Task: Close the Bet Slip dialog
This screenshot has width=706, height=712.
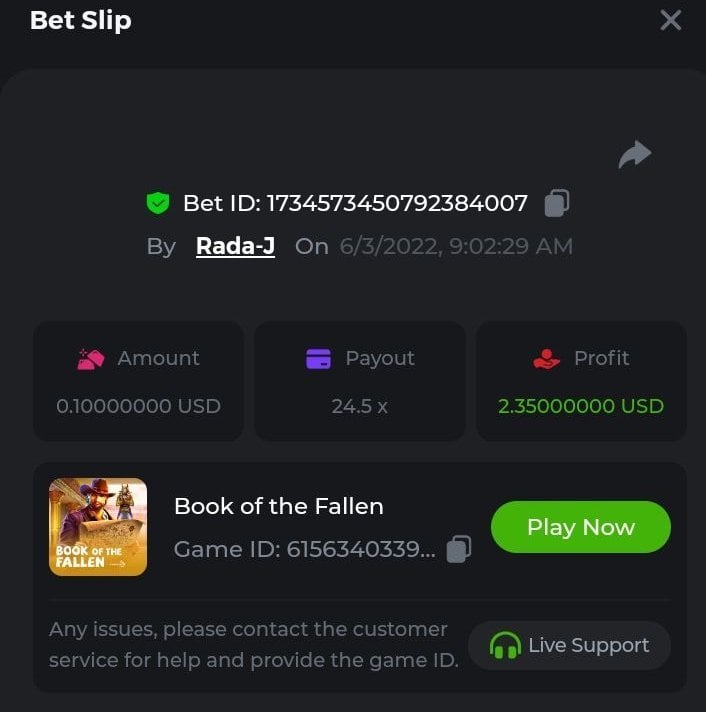Action: (670, 20)
